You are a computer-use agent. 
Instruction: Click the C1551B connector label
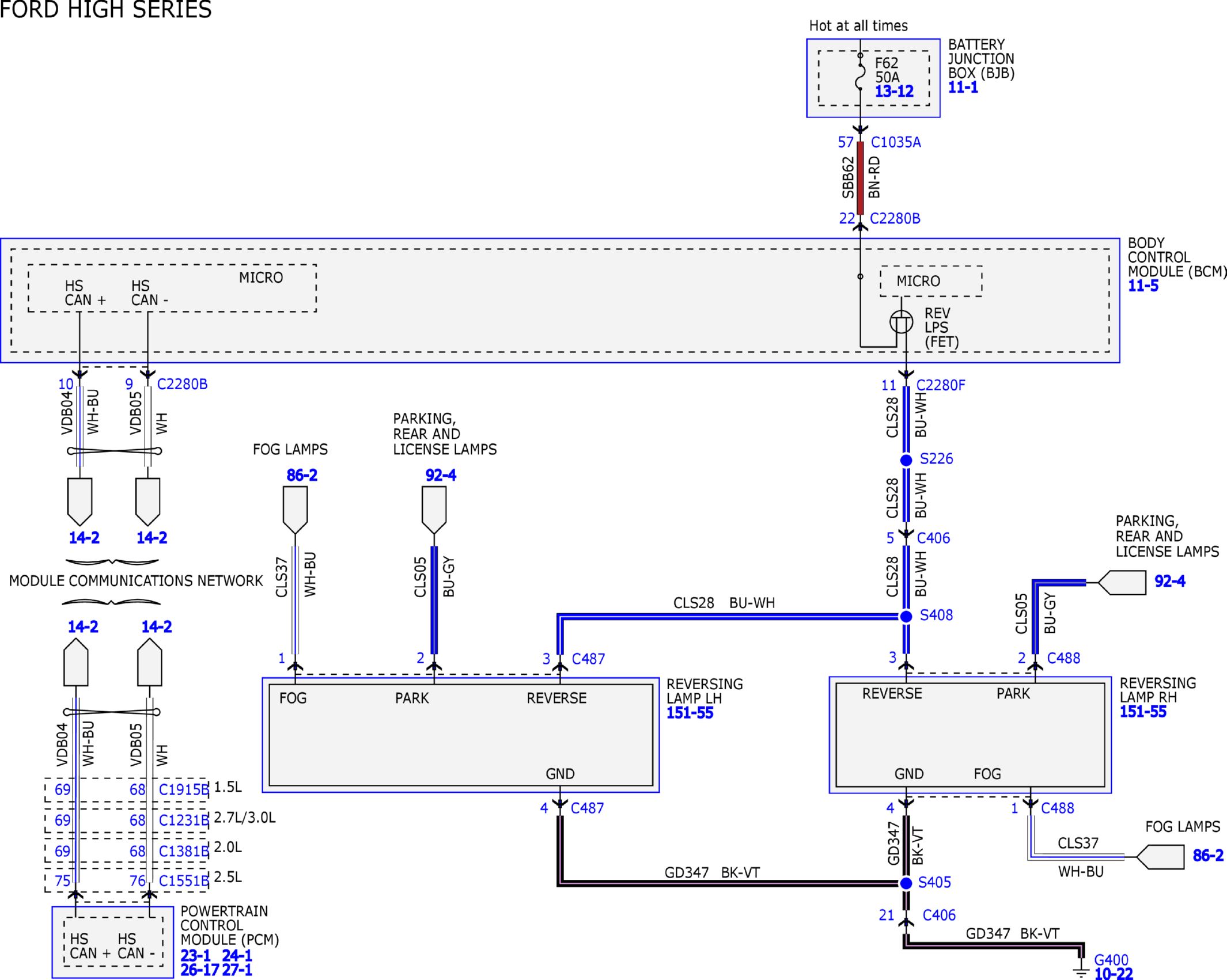click(184, 882)
